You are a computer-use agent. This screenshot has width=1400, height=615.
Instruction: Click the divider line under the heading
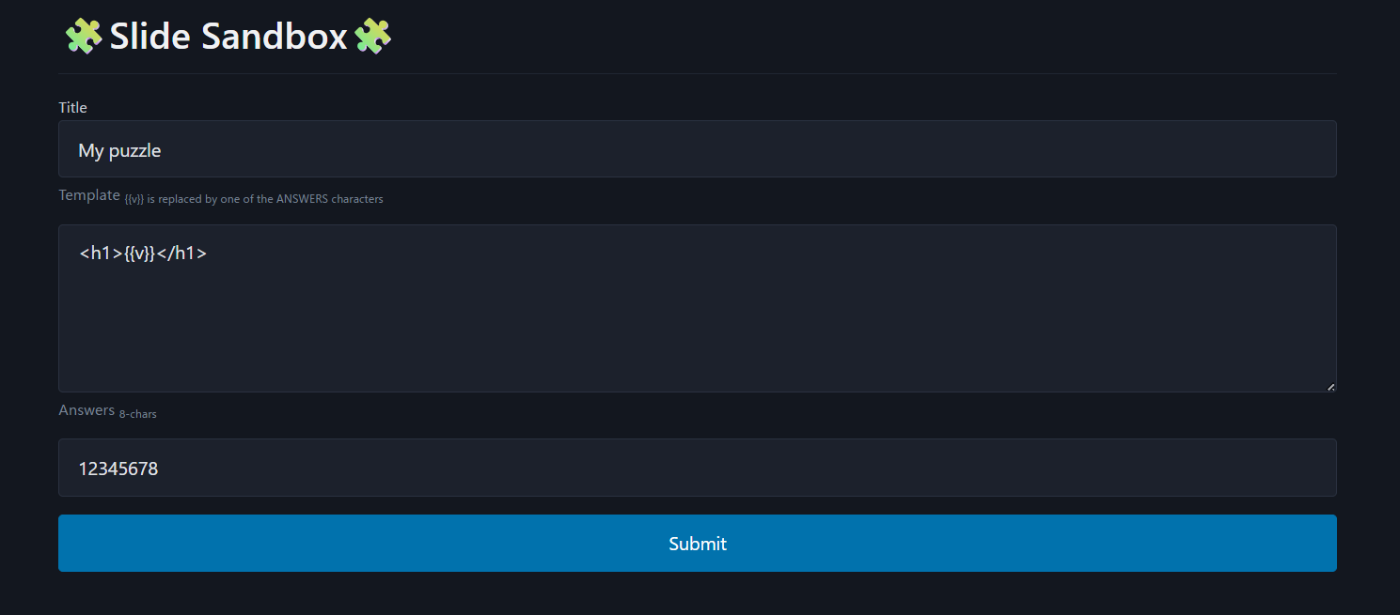[697, 74]
